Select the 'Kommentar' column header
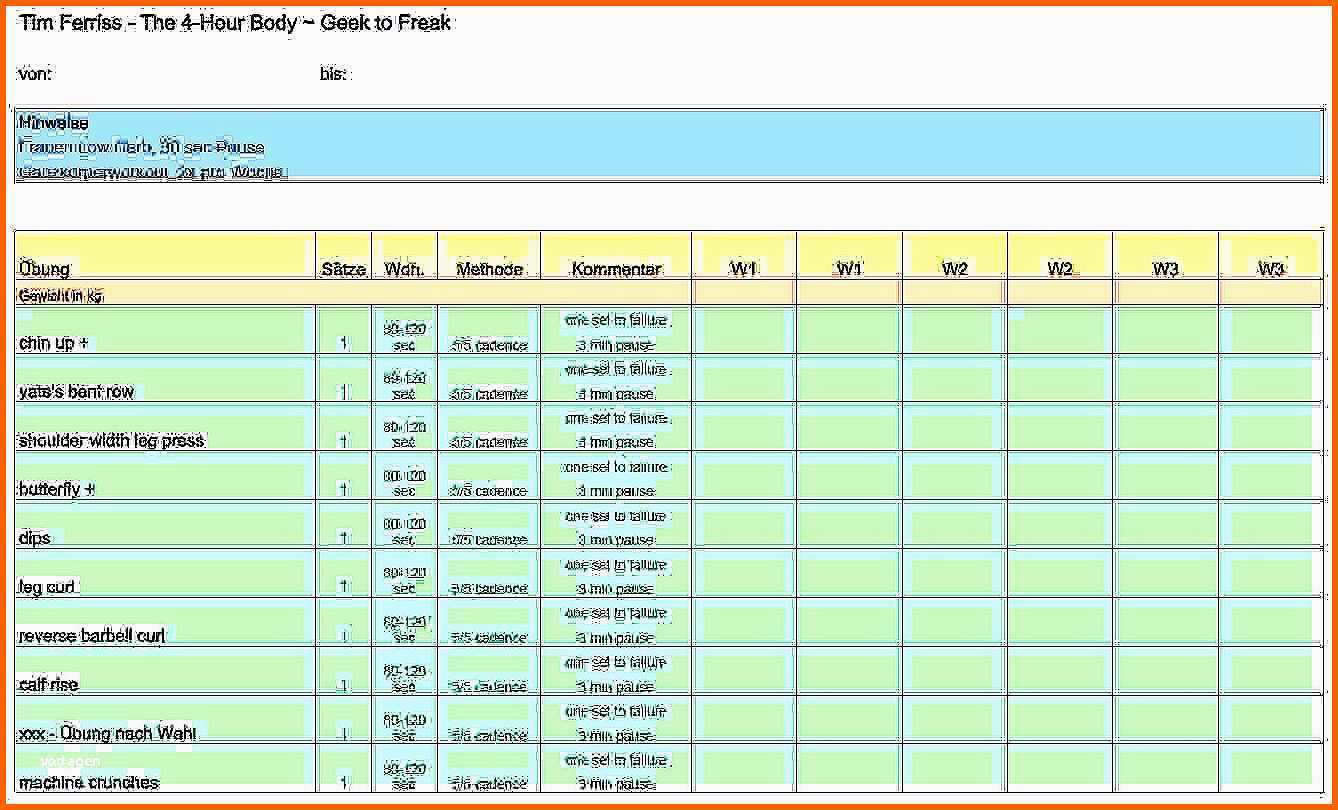This screenshot has width=1338, height=810. [x=616, y=256]
